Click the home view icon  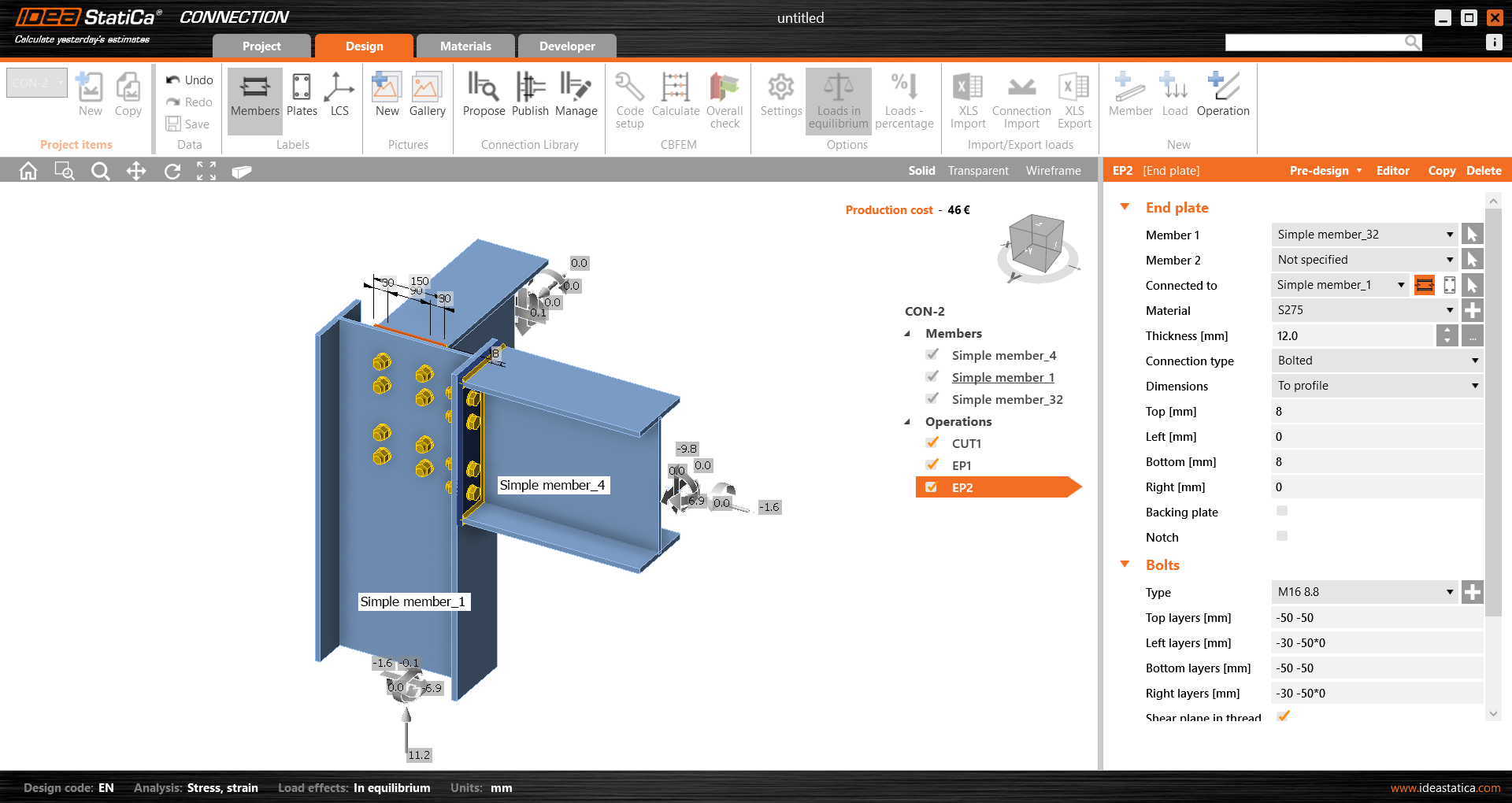click(x=28, y=171)
